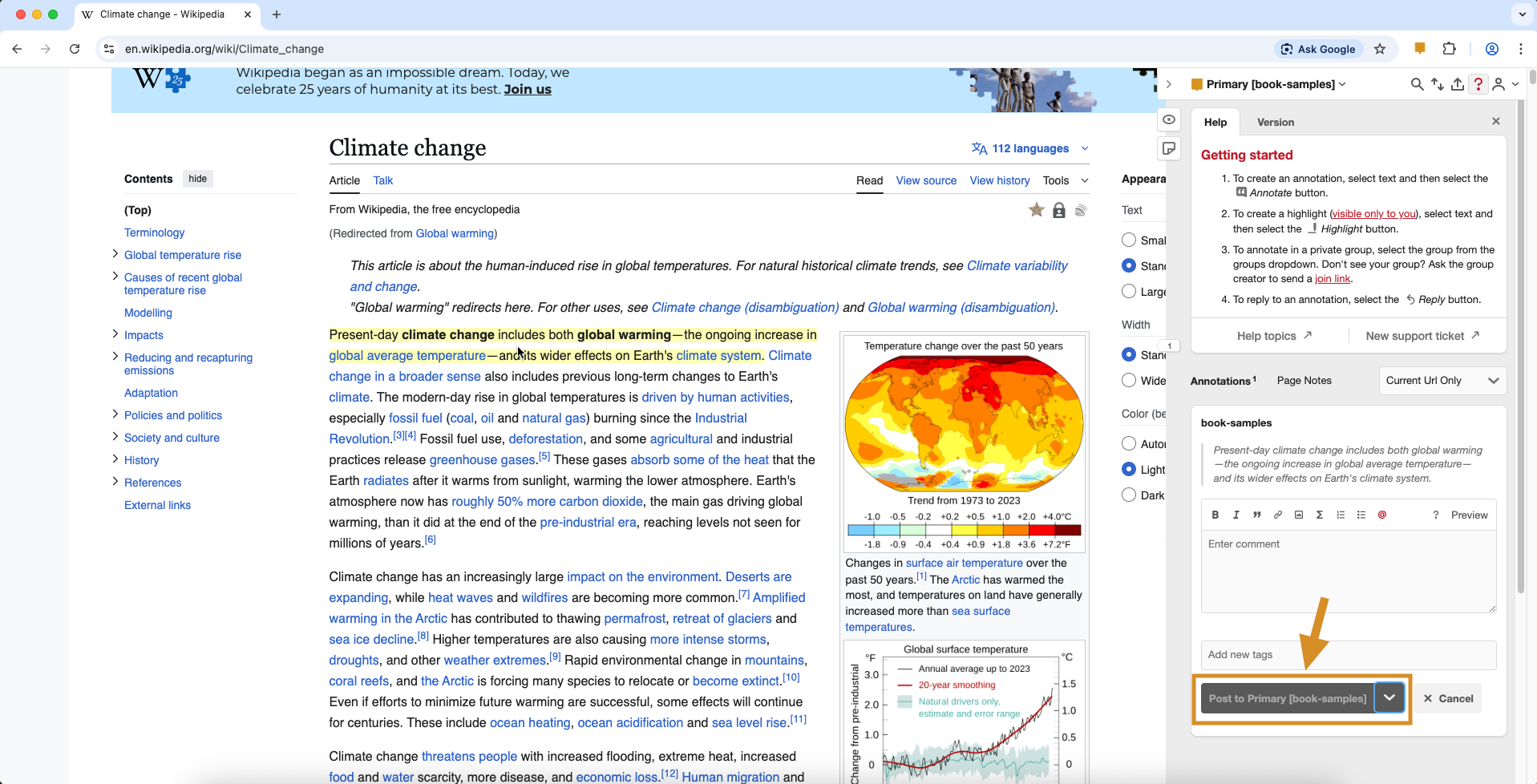The height and width of the screenshot is (784, 1537).
Task: Click the Bold formatting icon in annotation editor
Action: tap(1215, 515)
